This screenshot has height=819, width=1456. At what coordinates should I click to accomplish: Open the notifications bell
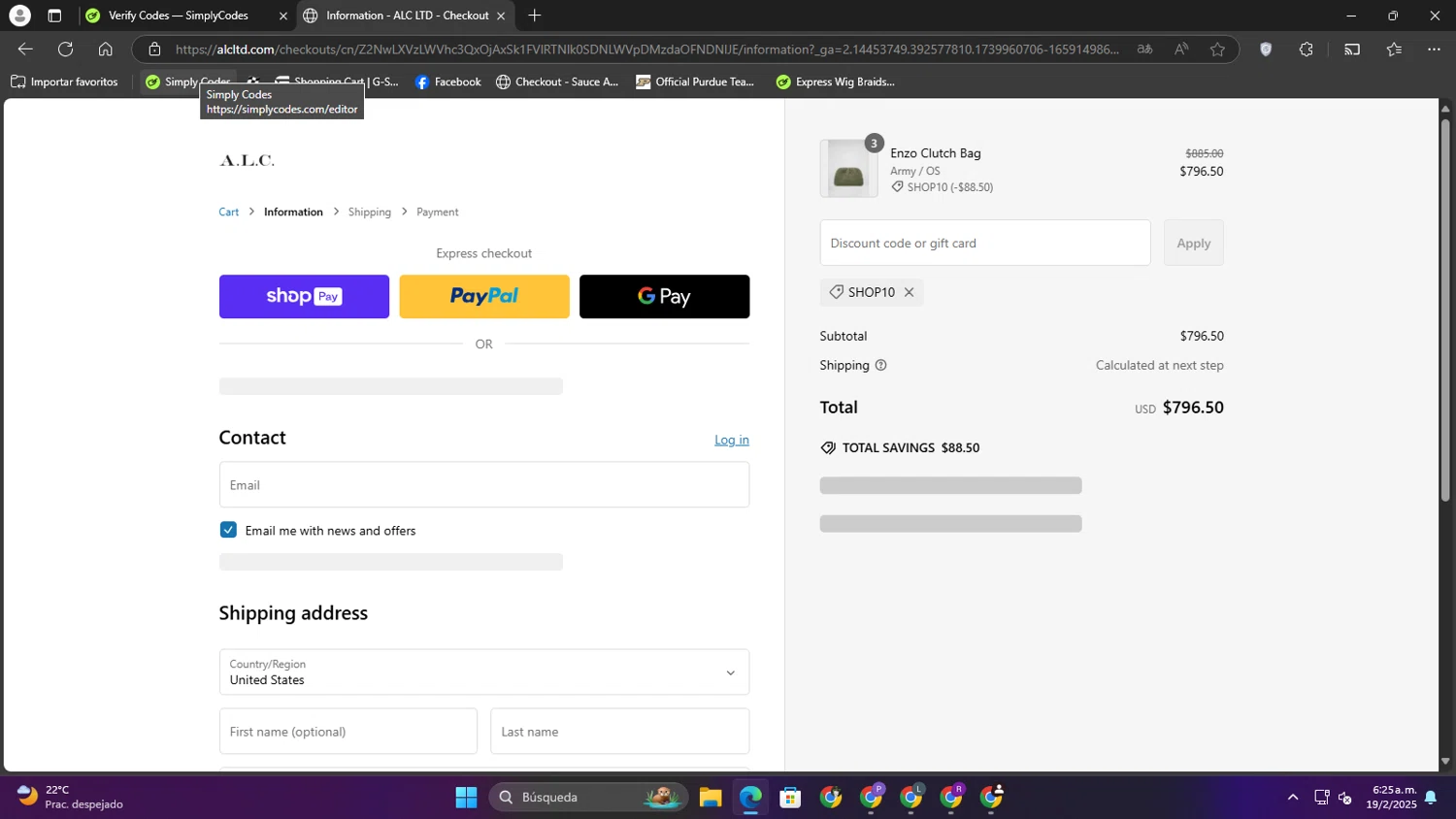pos(1431,798)
